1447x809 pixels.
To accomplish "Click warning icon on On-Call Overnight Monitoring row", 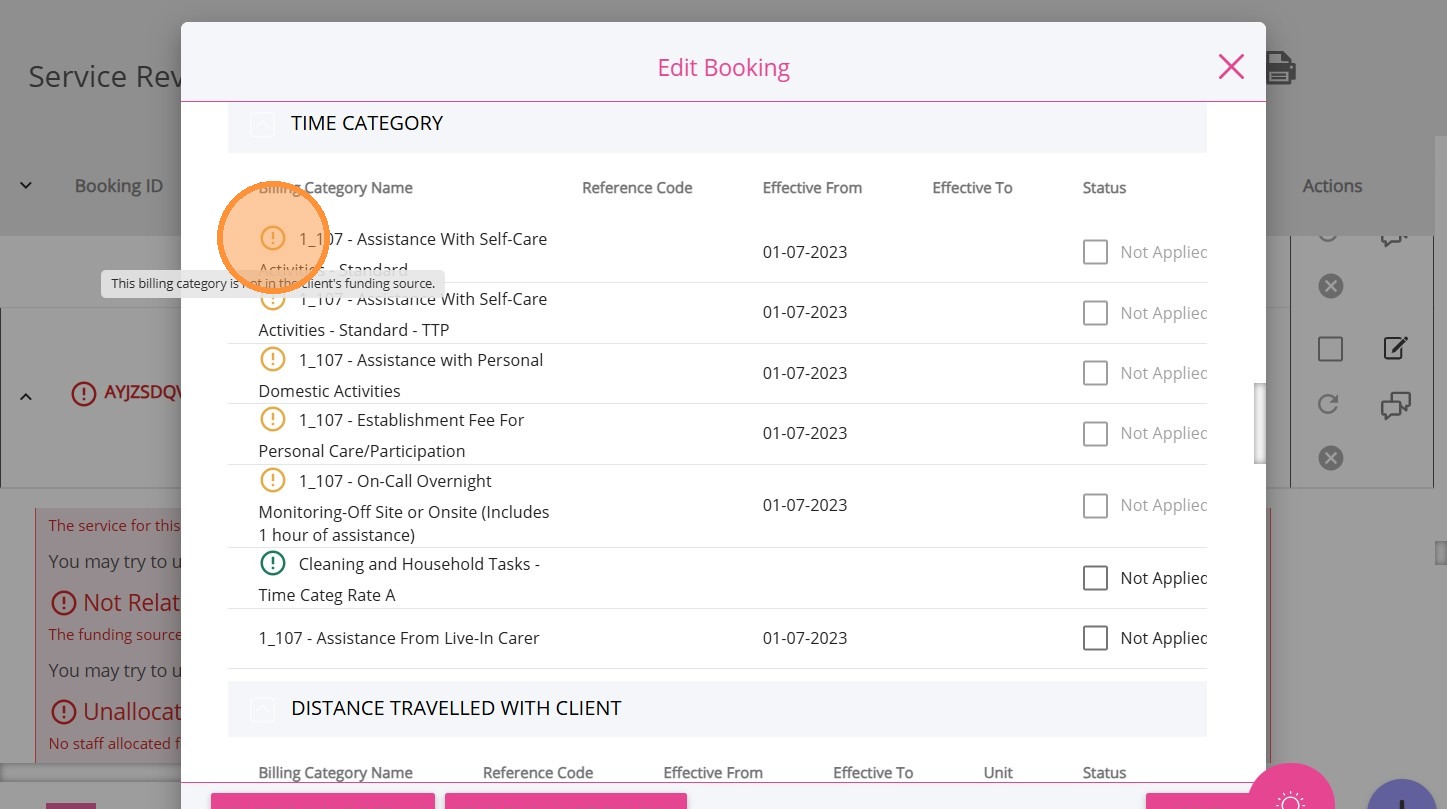I will click(x=272, y=480).
